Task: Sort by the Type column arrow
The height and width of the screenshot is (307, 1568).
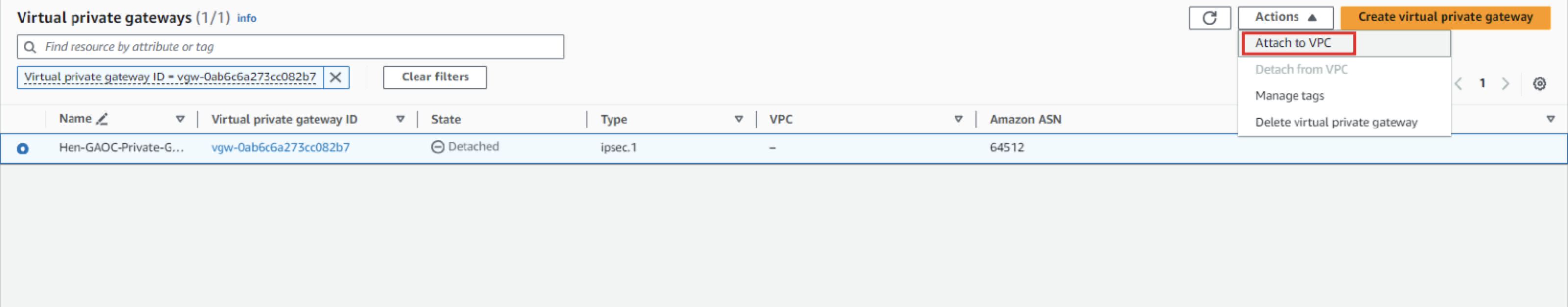Action: [738, 119]
